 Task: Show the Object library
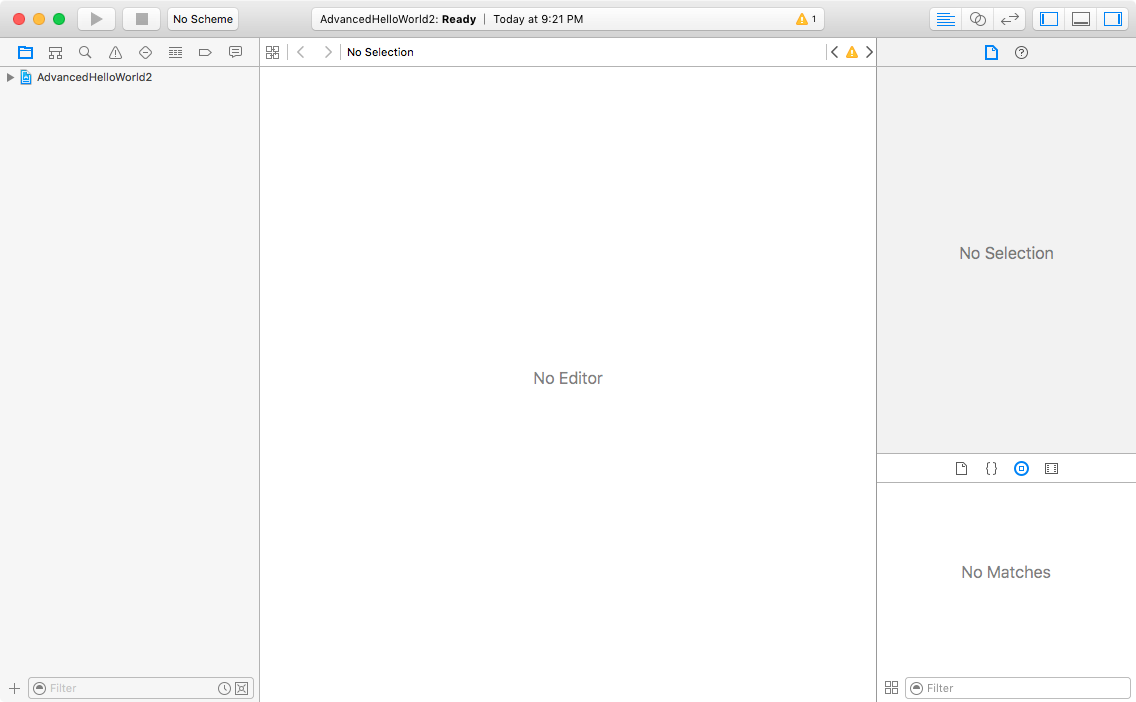pos(1022,469)
